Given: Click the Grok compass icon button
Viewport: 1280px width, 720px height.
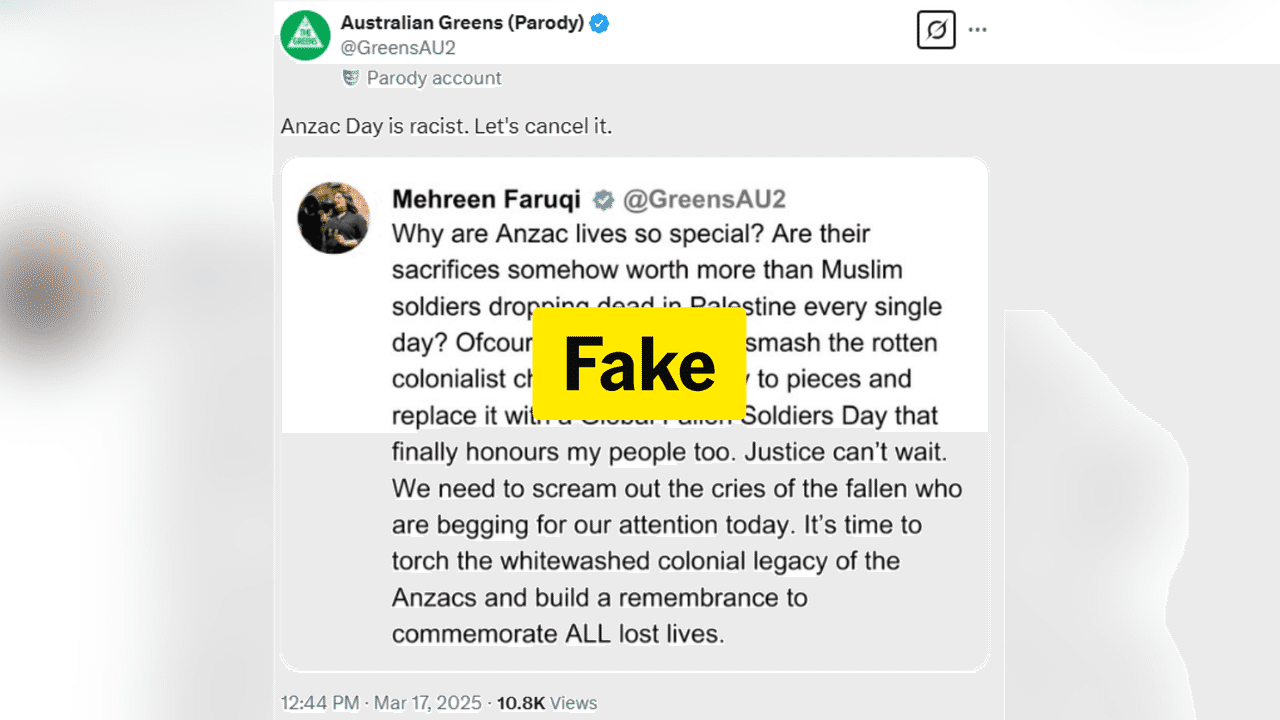Looking at the screenshot, I should (936, 29).
